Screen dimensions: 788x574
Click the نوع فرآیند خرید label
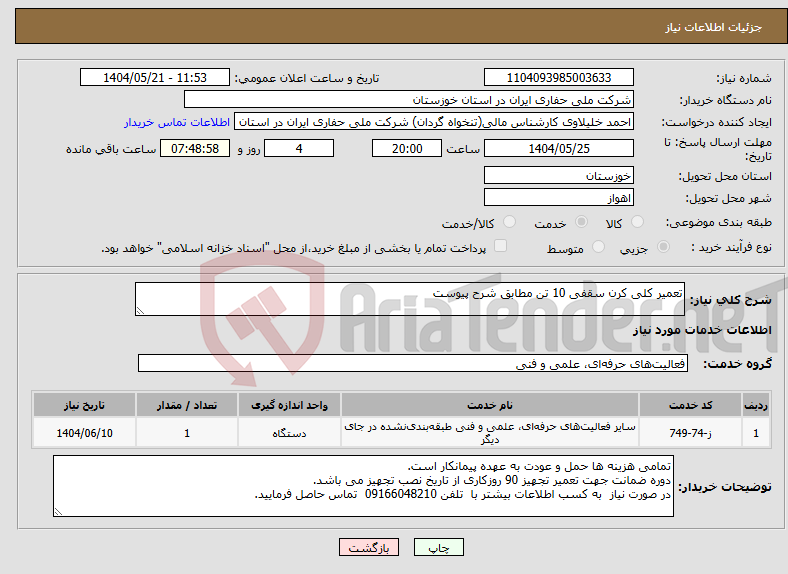pos(731,247)
